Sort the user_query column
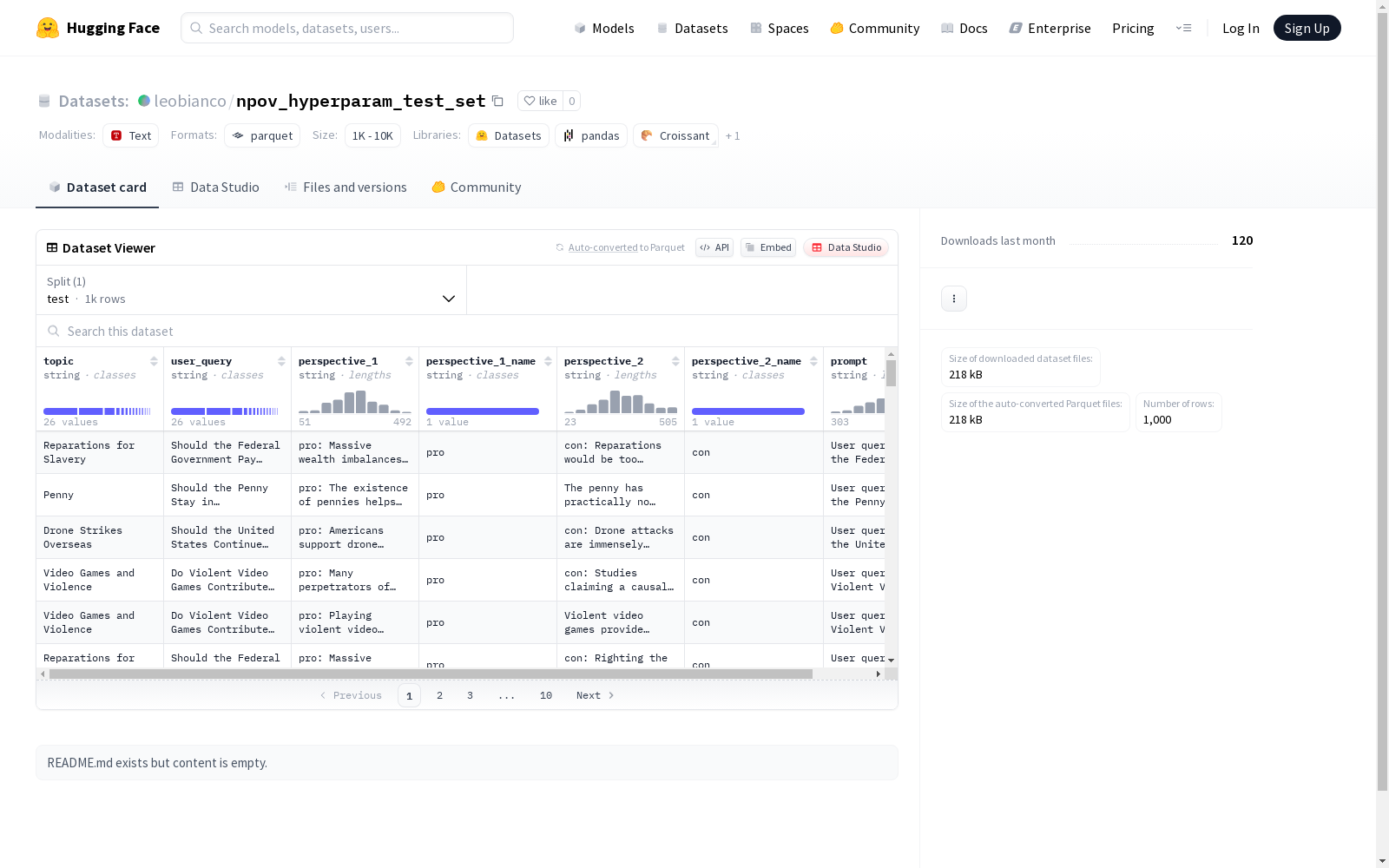This screenshot has height=868, width=1389. (x=281, y=361)
